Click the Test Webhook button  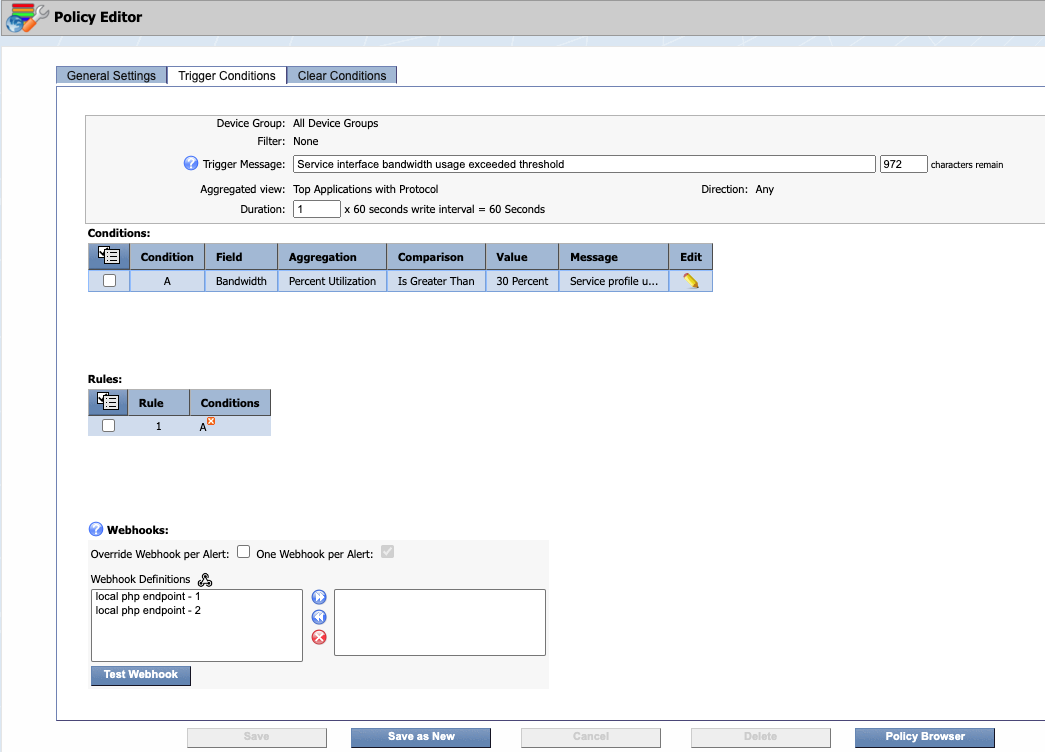click(x=141, y=675)
